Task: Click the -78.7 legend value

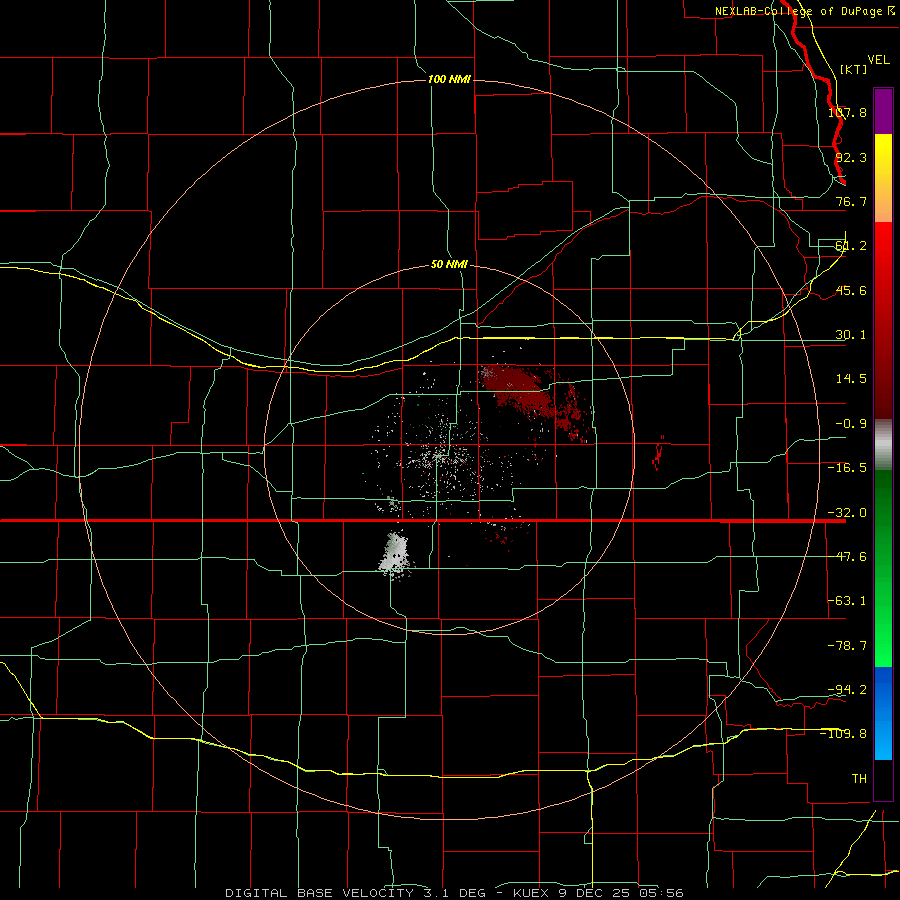Action: [847, 646]
